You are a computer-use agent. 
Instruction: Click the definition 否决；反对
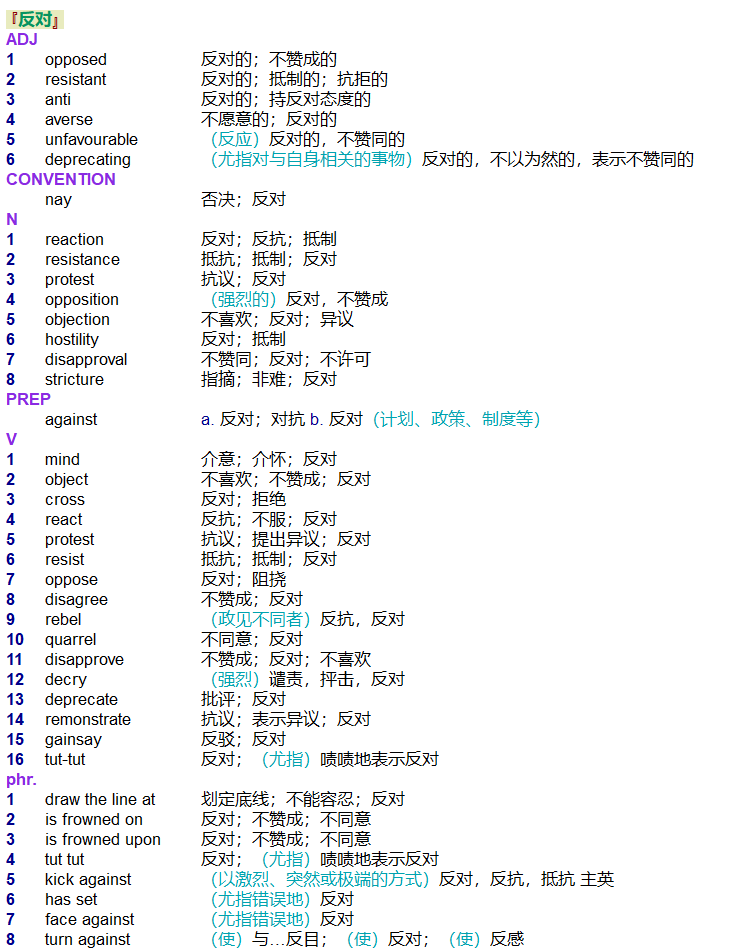pyautogui.click(x=243, y=200)
